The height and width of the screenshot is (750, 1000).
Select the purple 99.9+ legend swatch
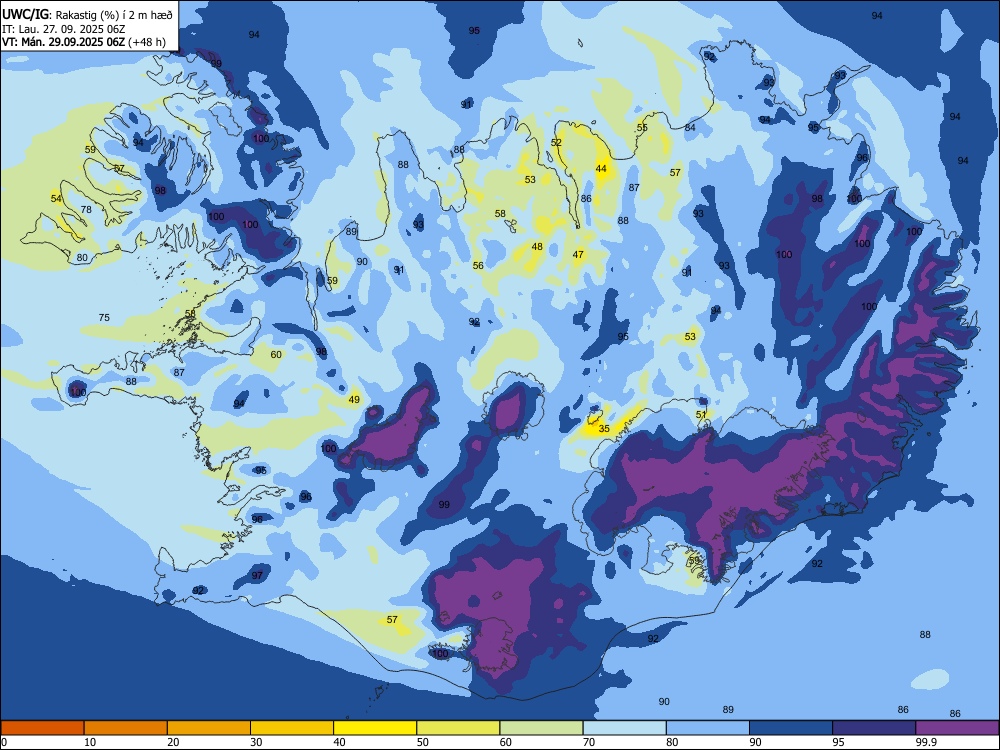(957, 728)
